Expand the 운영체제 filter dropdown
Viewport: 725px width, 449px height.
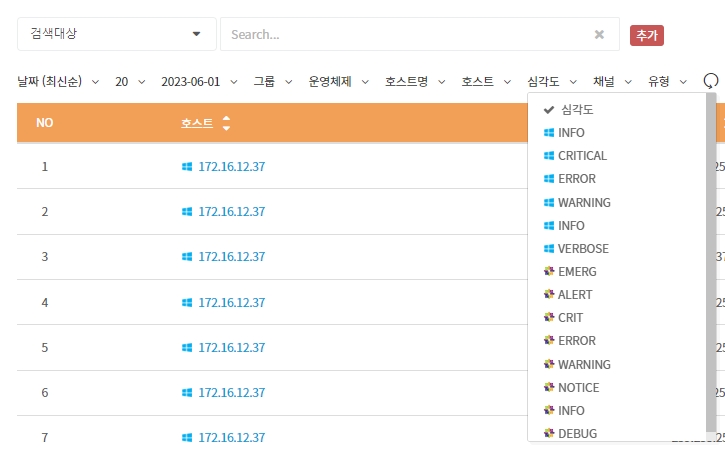[338, 81]
